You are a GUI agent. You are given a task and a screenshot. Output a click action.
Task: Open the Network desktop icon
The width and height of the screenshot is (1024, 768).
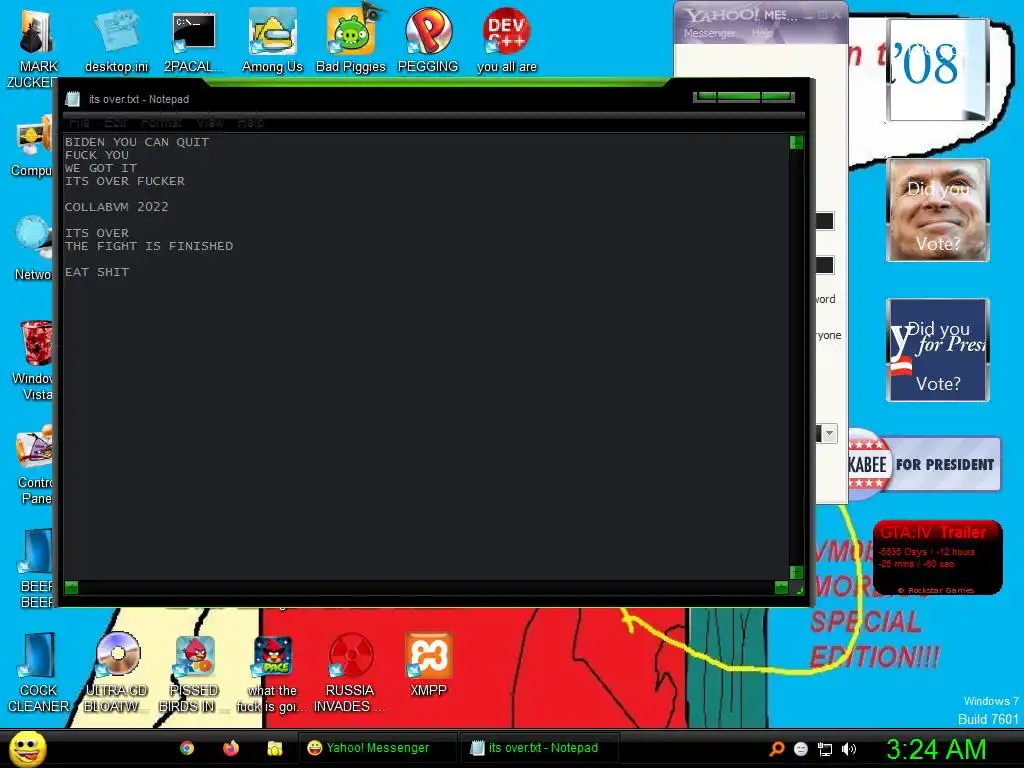tap(34, 249)
